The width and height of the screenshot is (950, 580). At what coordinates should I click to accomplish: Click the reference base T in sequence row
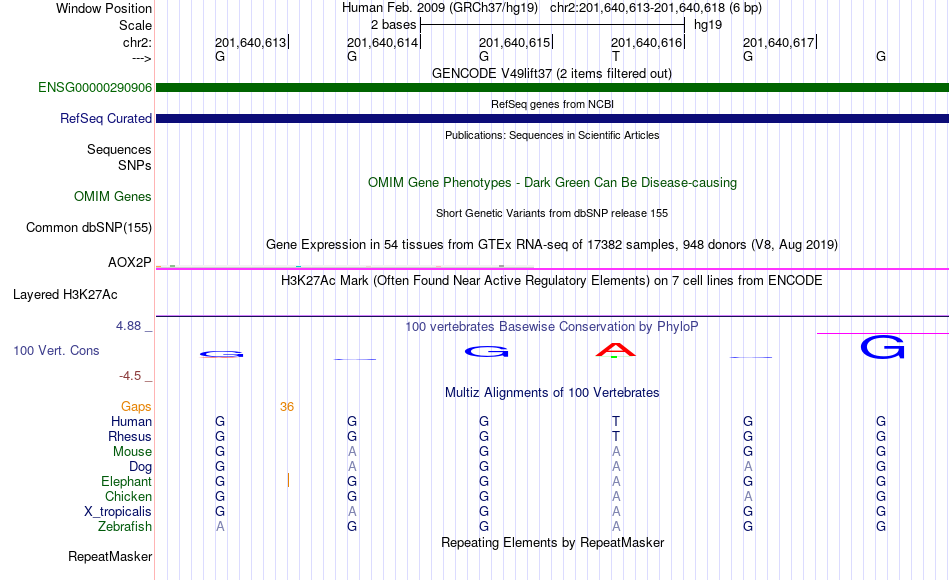click(616, 56)
